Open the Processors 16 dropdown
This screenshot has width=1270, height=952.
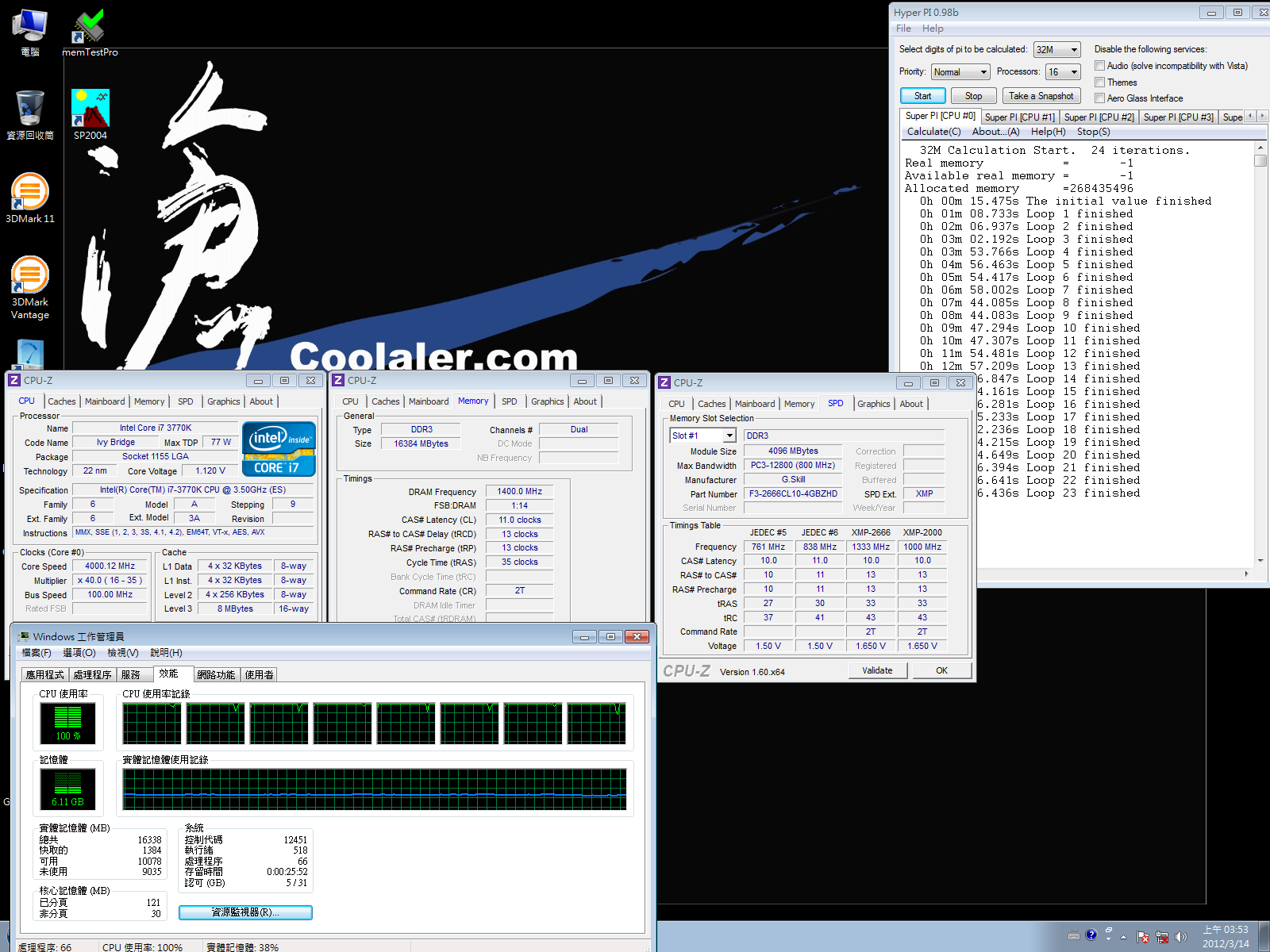[1064, 71]
